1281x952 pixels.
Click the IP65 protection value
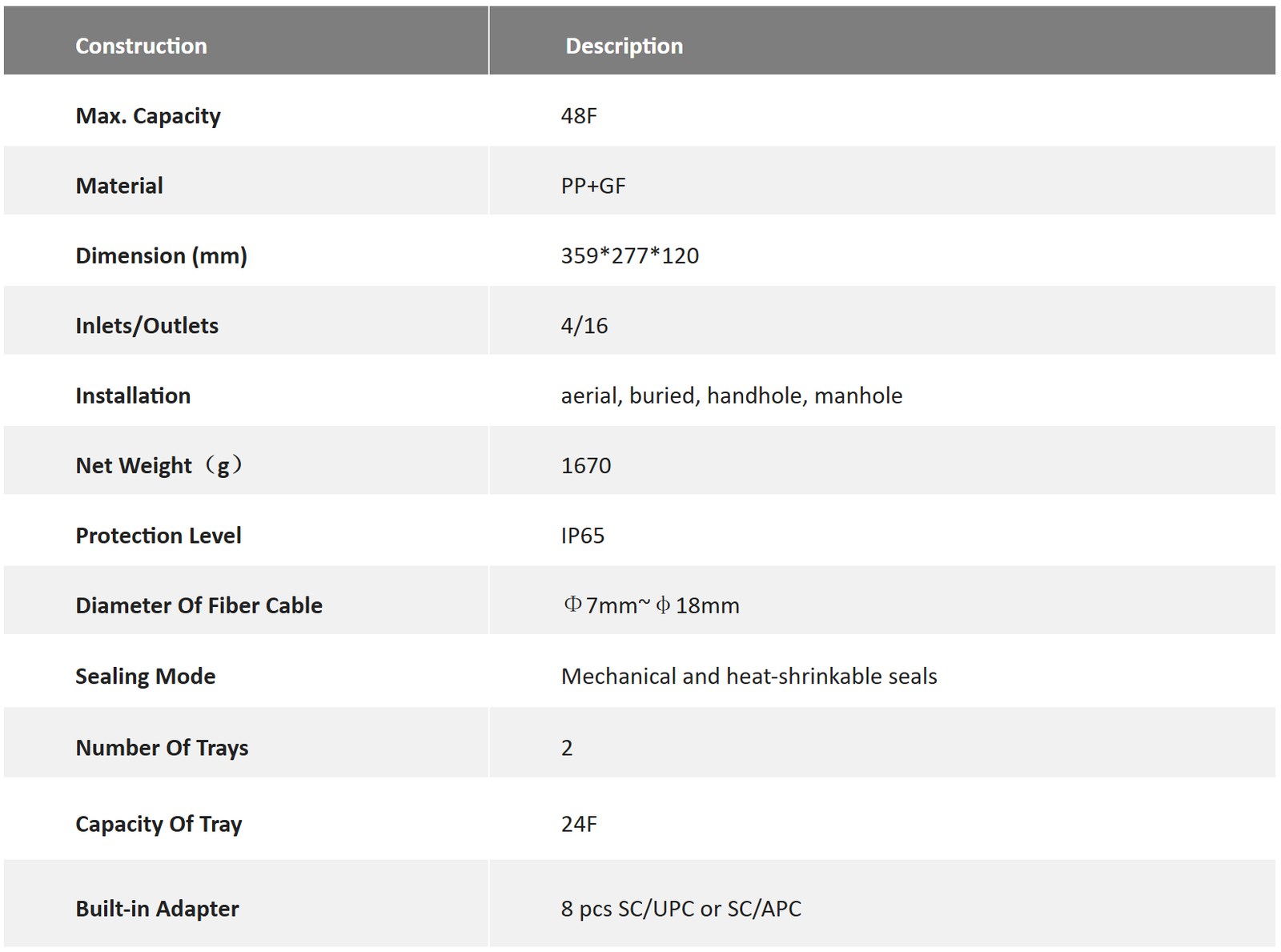pyautogui.click(x=583, y=536)
